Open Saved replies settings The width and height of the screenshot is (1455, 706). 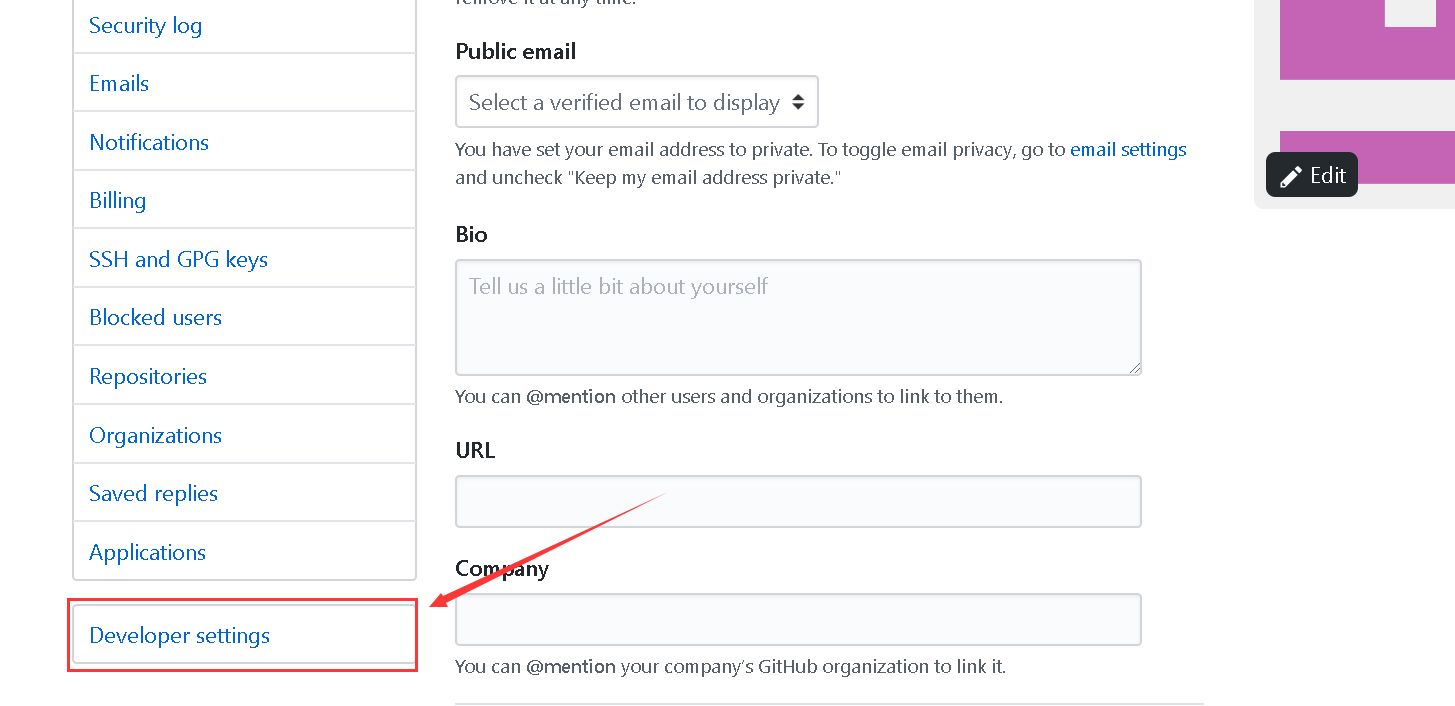click(x=244, y=493)
